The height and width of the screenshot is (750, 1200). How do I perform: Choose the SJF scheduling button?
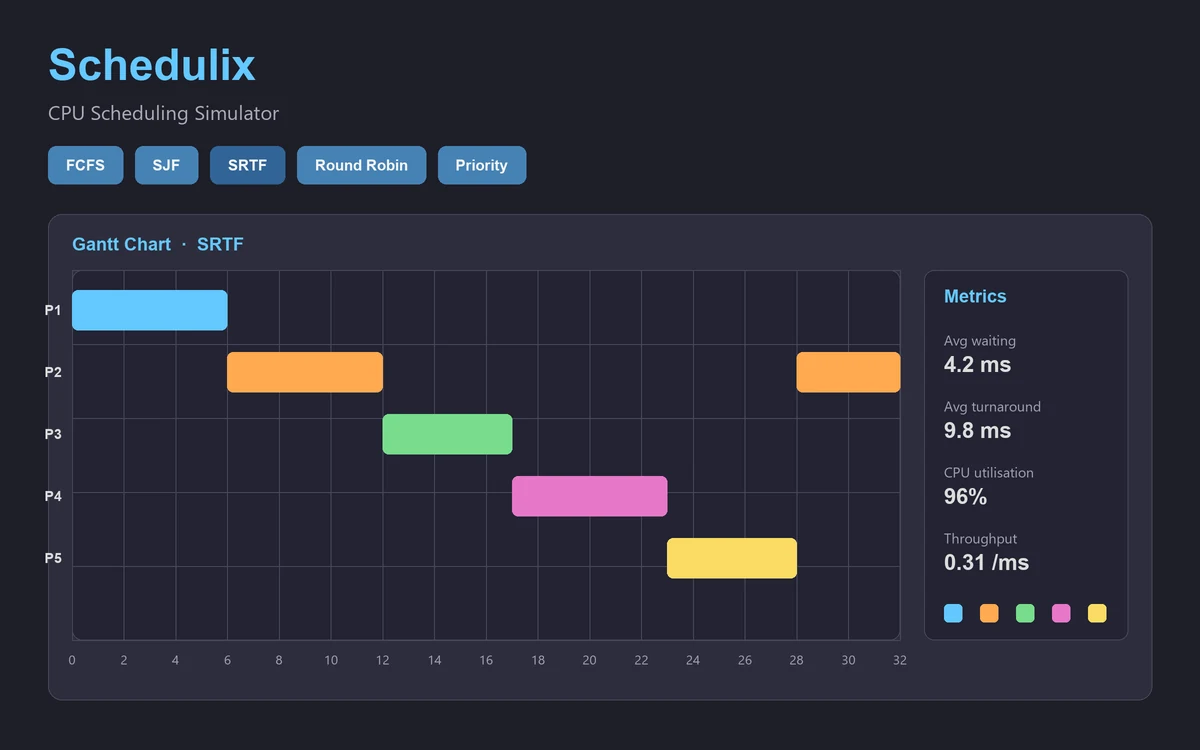[x=166, y=165]
